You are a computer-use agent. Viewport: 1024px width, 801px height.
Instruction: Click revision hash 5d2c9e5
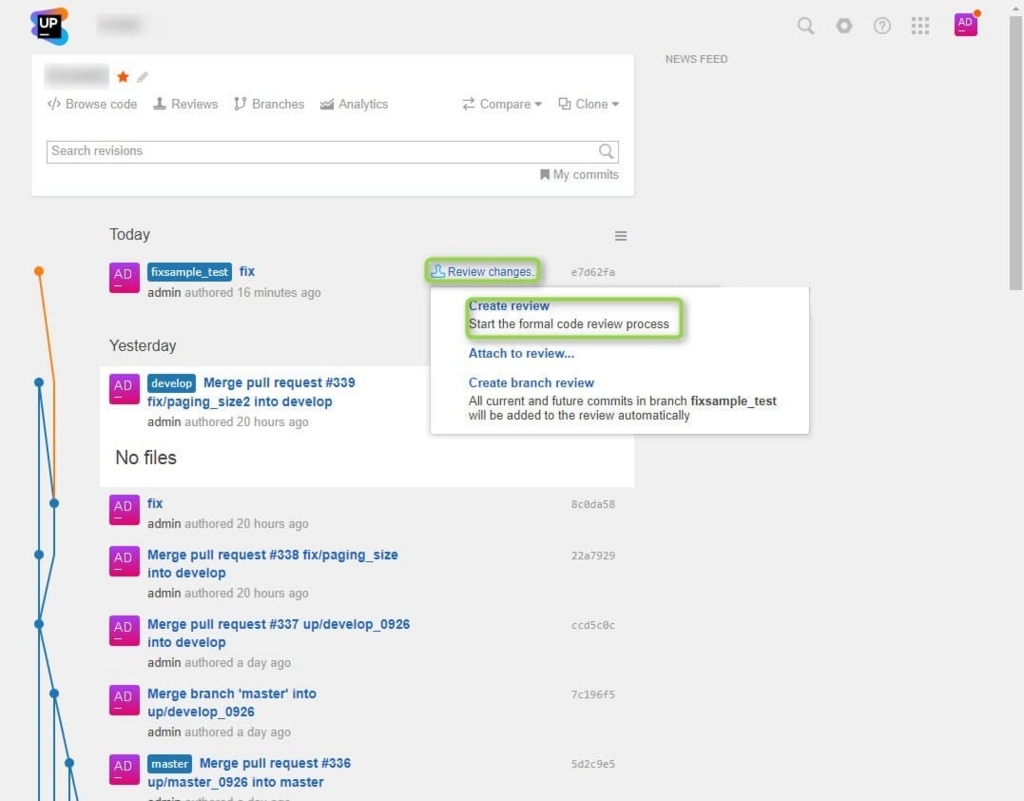coord(593,764)
